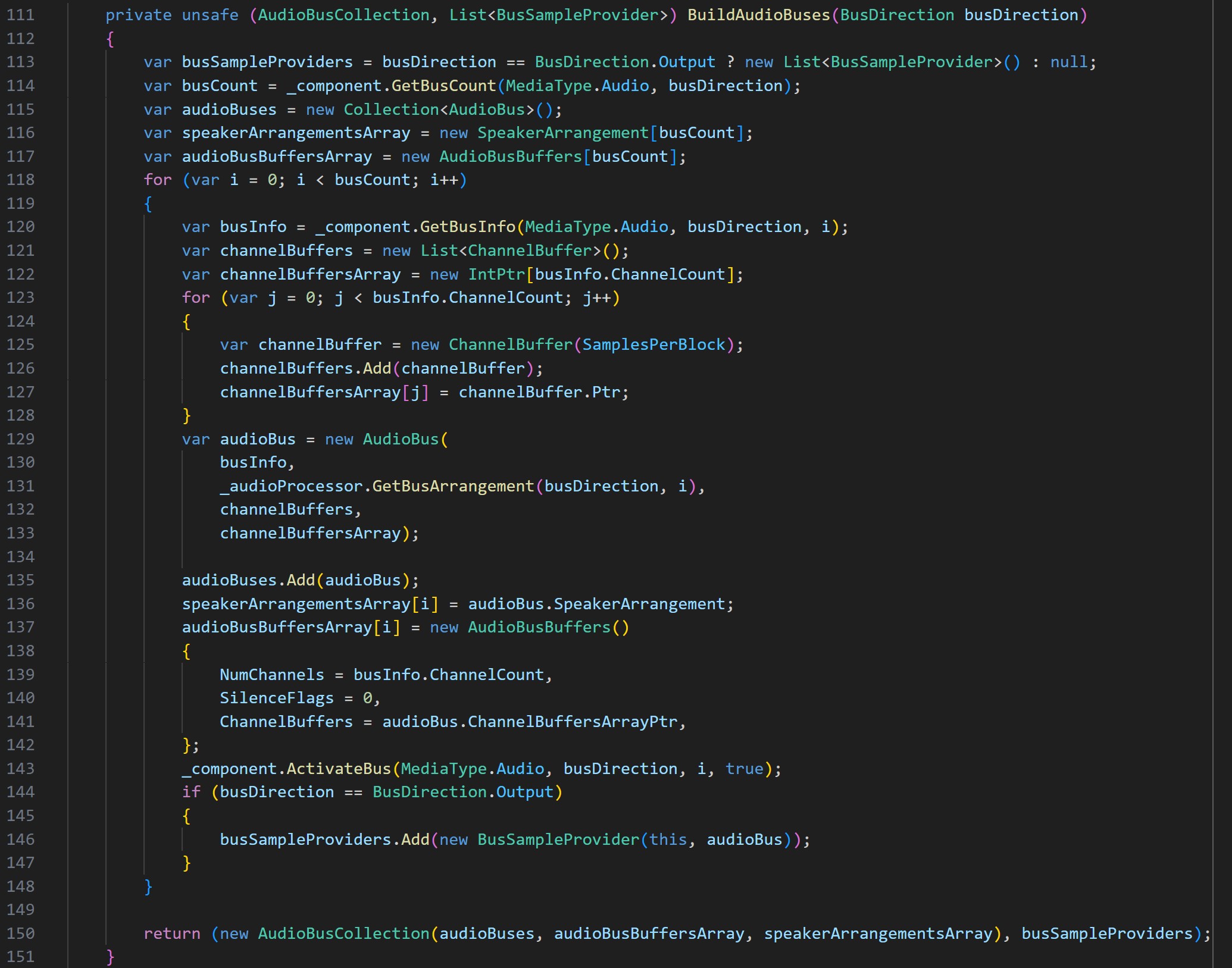Click 'SilenceFlags' property on line 140
This screenshot has height=968, width=1232.
pyautogui.click(x=277, y=698)
